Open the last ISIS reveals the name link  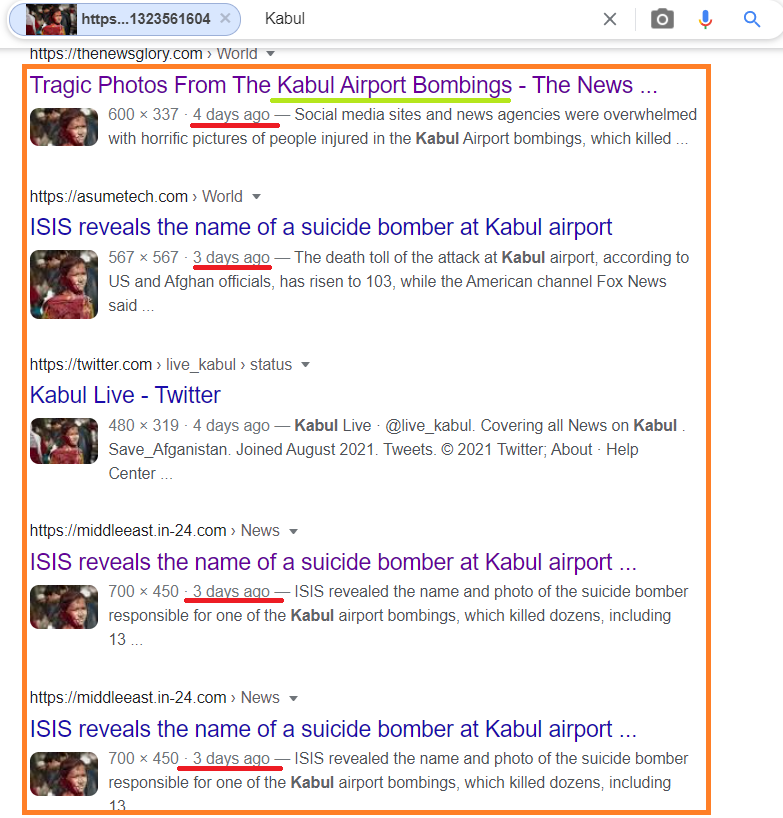coord(333,729)
